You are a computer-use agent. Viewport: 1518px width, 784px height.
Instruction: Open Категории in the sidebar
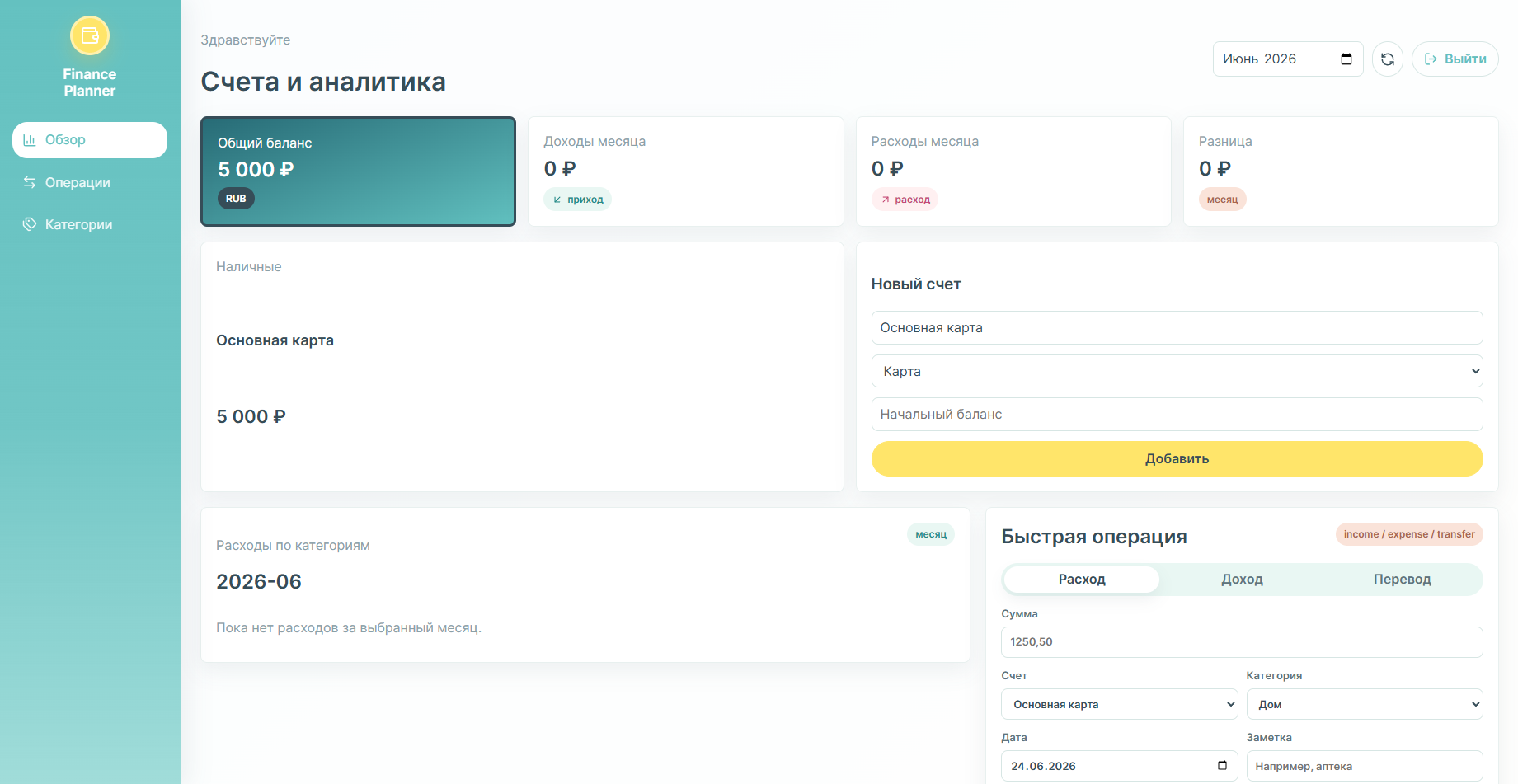coord(90,224)
